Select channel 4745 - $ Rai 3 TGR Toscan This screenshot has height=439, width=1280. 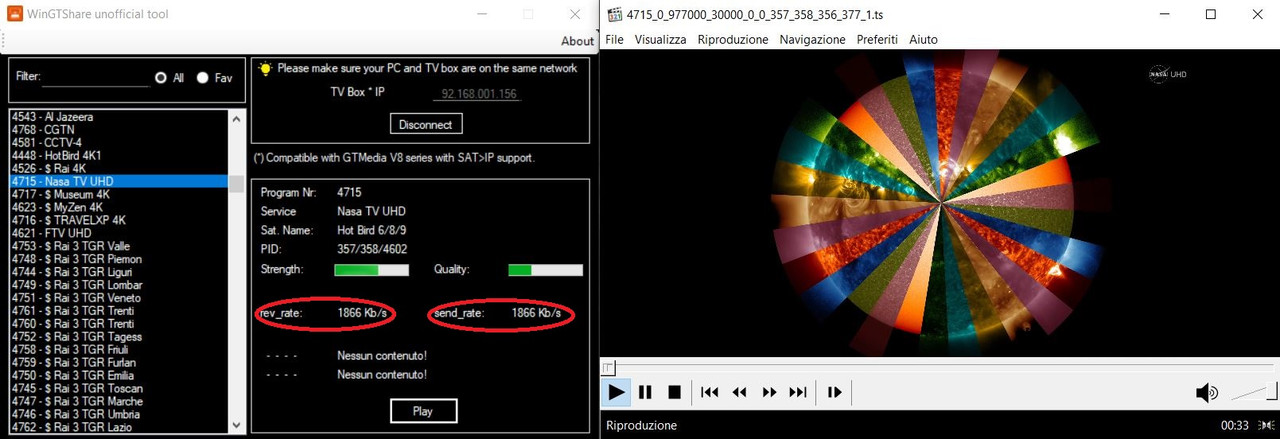pos(119,388)
